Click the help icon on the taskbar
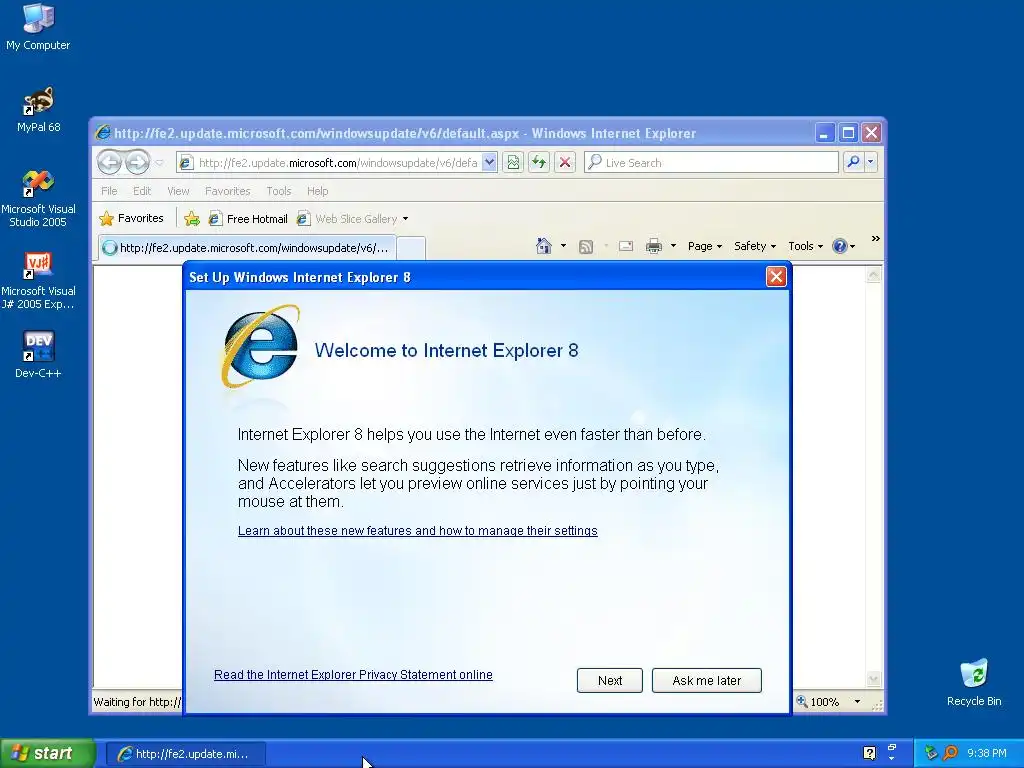 [869, 753]
